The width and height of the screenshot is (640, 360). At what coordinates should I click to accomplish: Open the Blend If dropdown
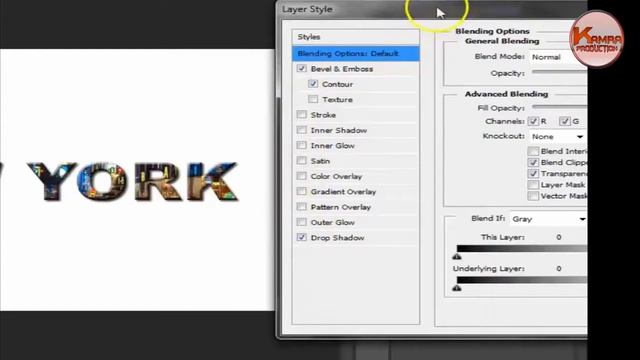coord(549,219)
